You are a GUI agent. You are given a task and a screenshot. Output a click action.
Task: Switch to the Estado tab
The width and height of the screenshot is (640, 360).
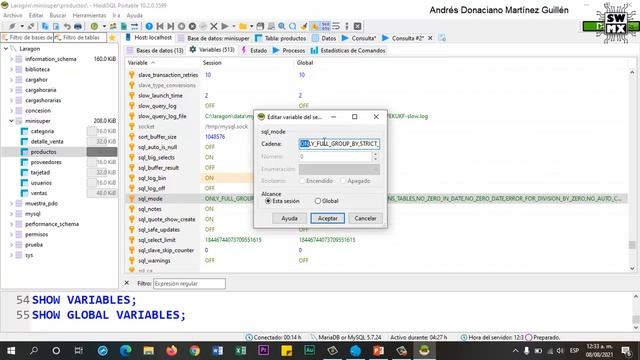pyautogui.click(x=254, y=50)
